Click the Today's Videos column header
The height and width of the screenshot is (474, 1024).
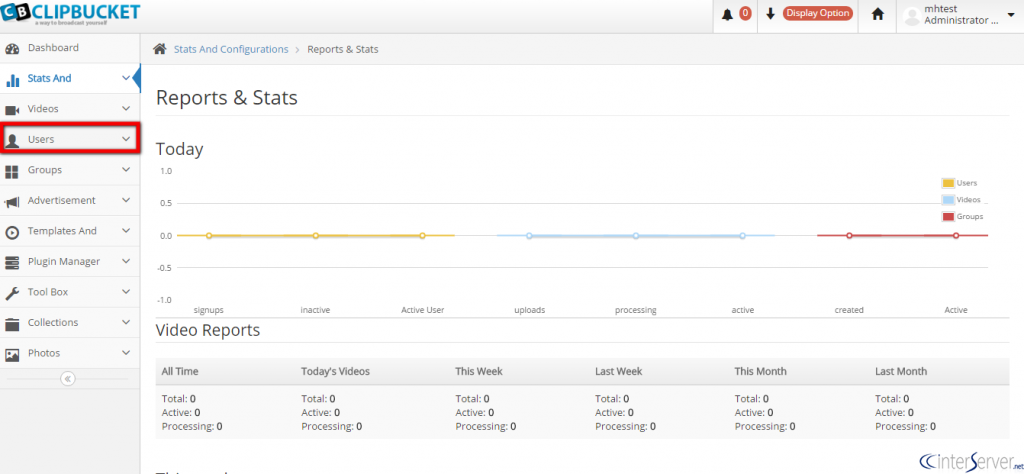click(x=336, y=371)
